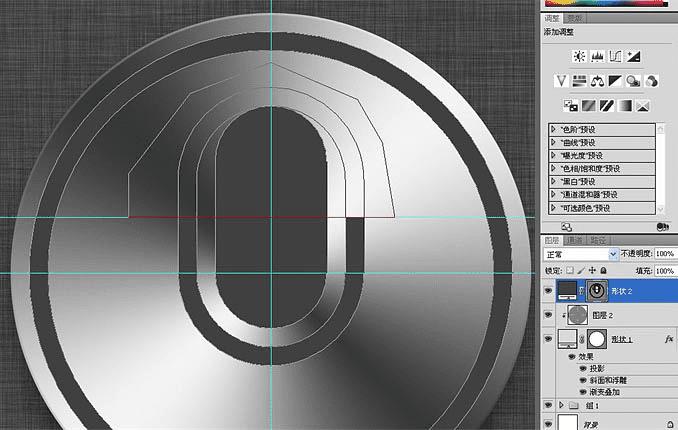Add a Posterize adjustment
Screen dimensions: 678x430
[x=588, y=106]
